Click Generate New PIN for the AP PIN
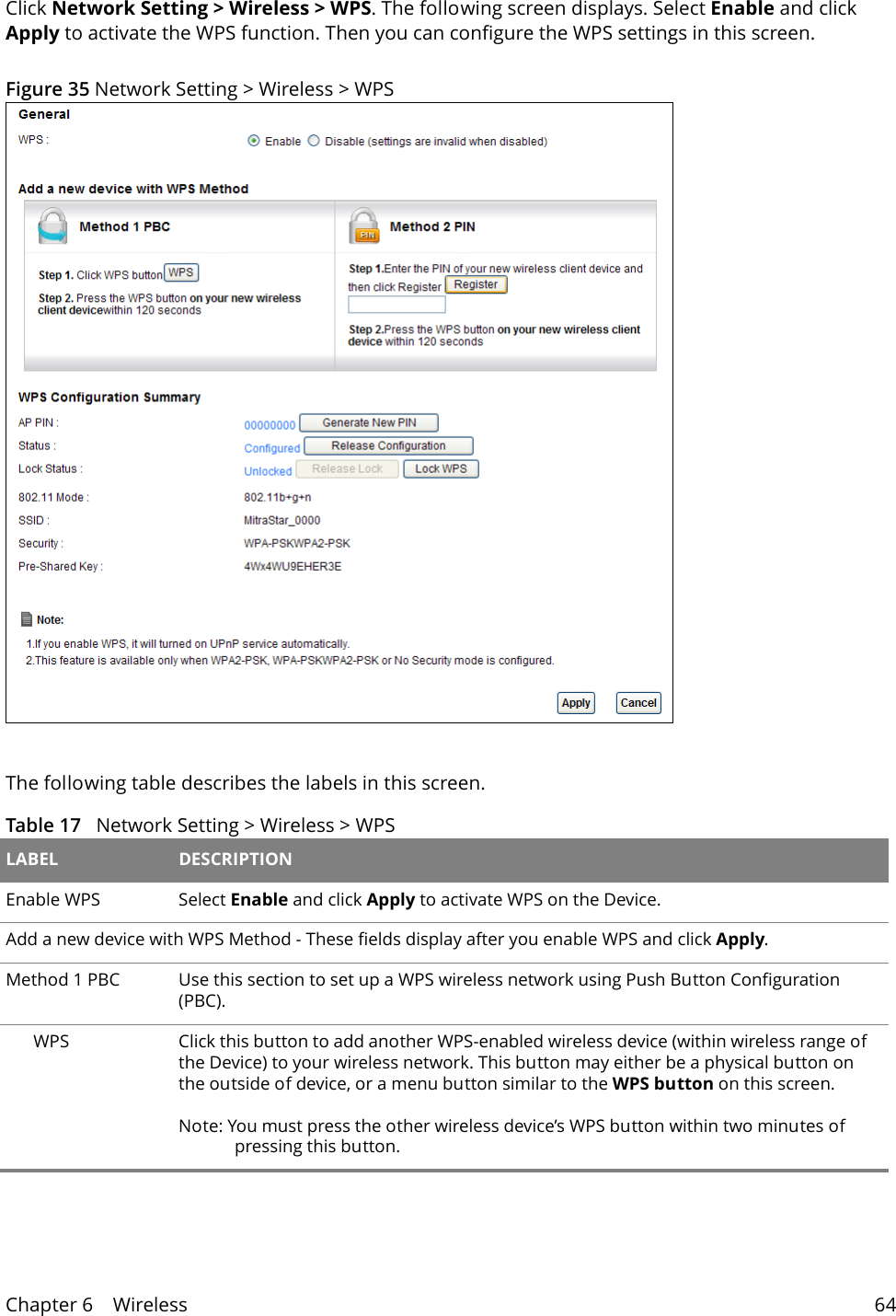Viewport: 896px width, 1316px height. coord(368,421)
